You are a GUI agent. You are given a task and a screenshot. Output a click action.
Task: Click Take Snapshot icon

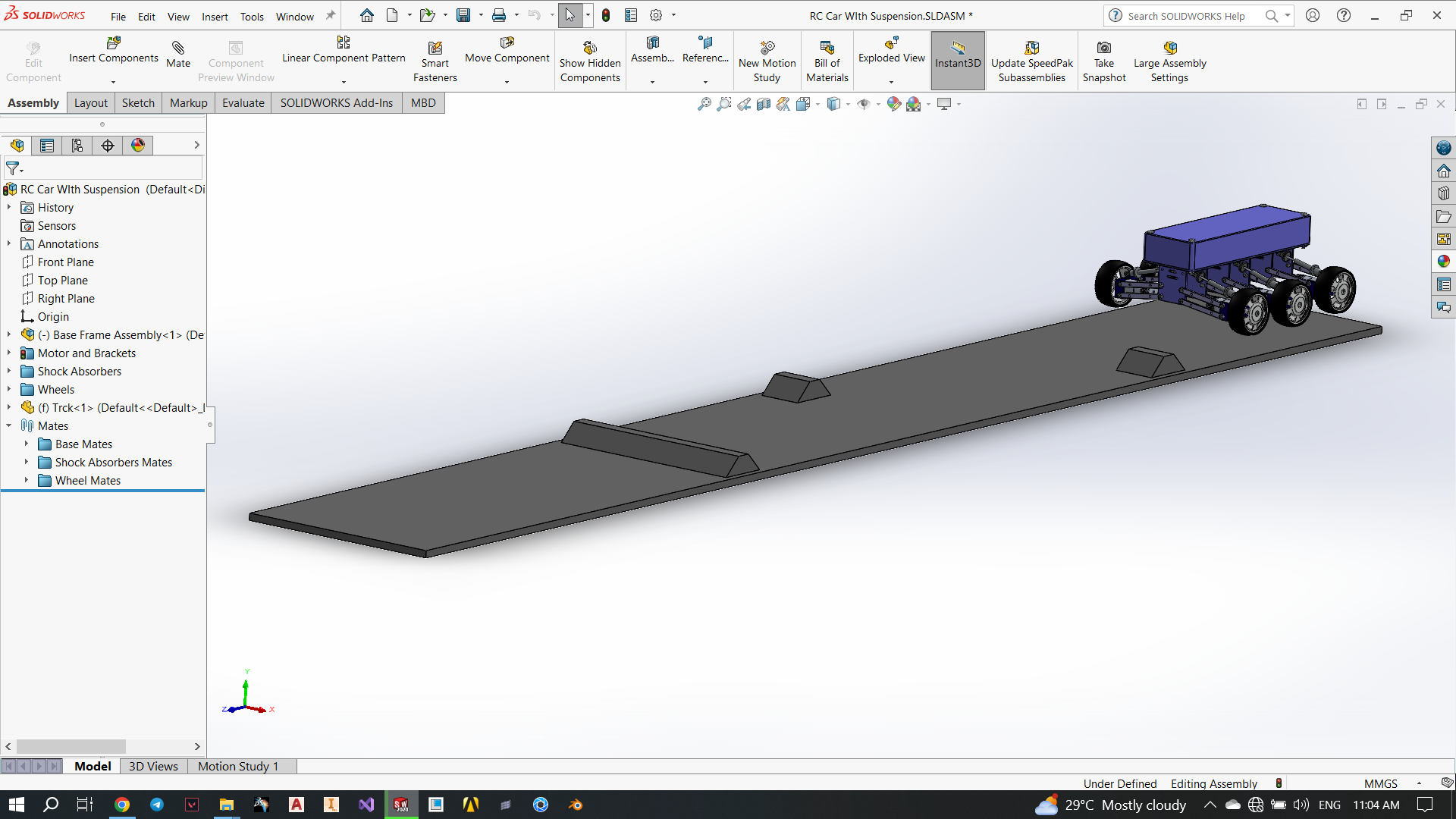pyautogui.click(x=1103, y=49)
